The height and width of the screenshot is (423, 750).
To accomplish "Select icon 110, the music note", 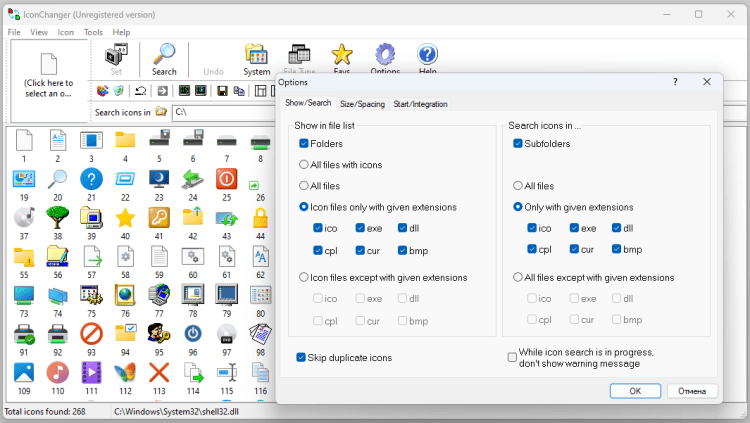I will click(57, 373).
